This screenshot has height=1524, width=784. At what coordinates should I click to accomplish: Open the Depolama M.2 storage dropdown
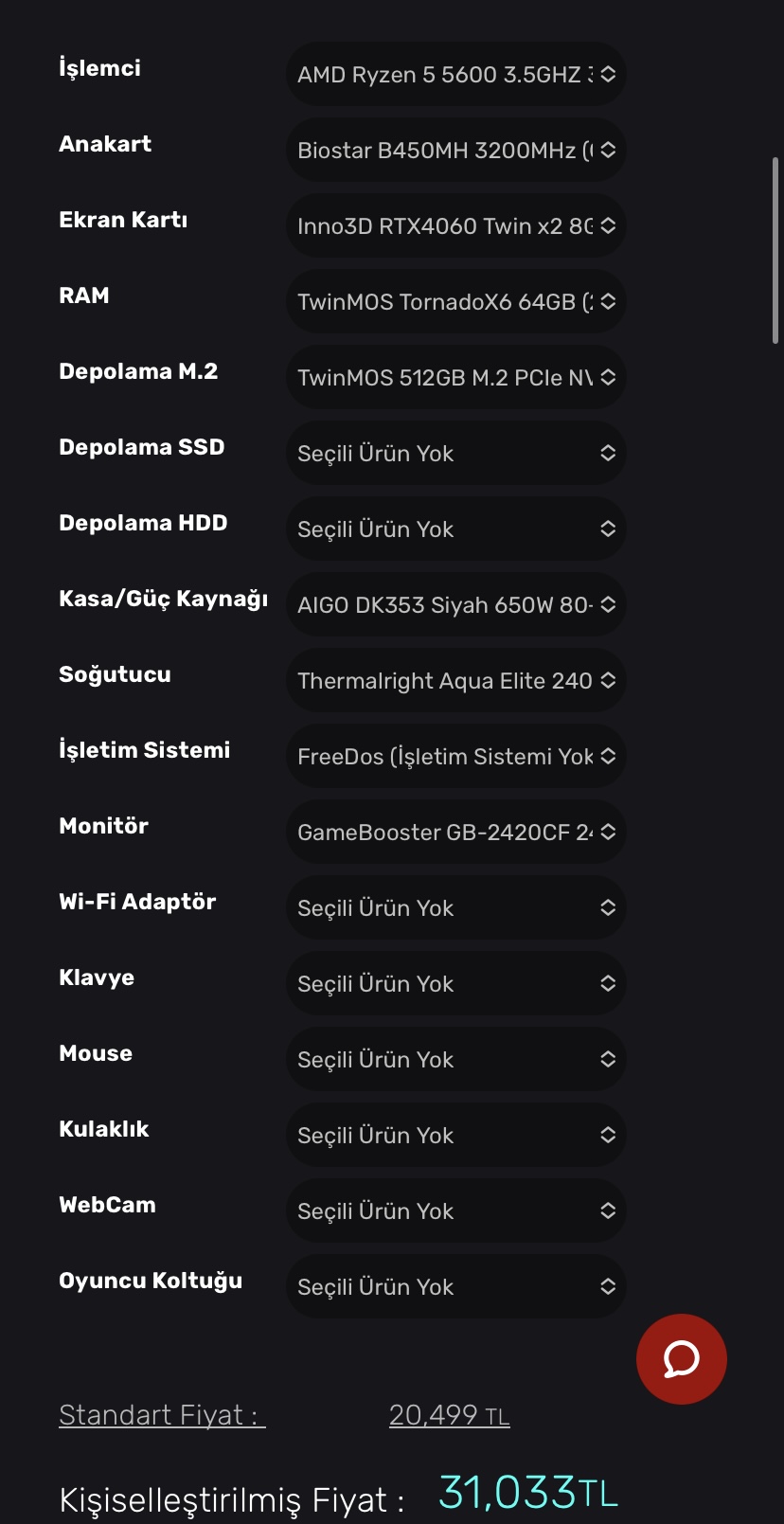(x=455, y=378)
